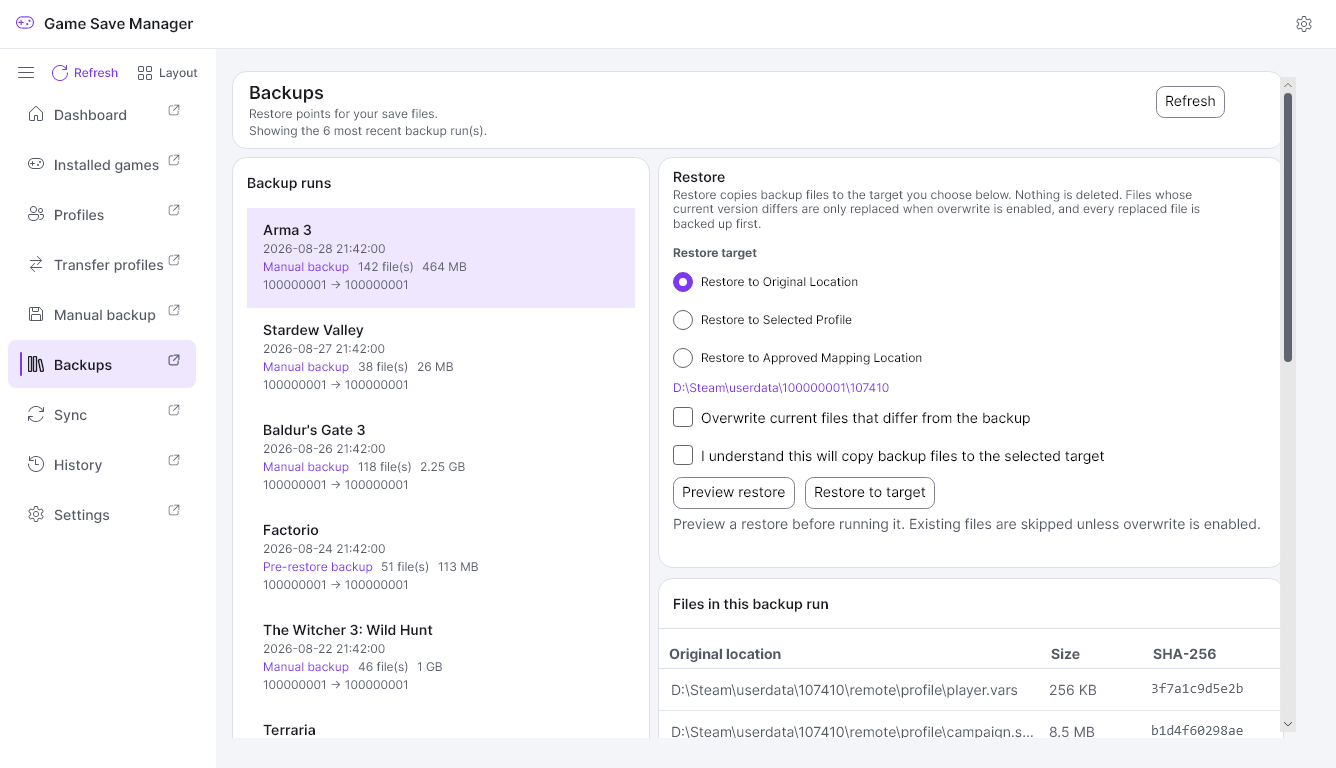Select the Factorio backup run
The image size is (1336, 768).
[x=441, y=558]
